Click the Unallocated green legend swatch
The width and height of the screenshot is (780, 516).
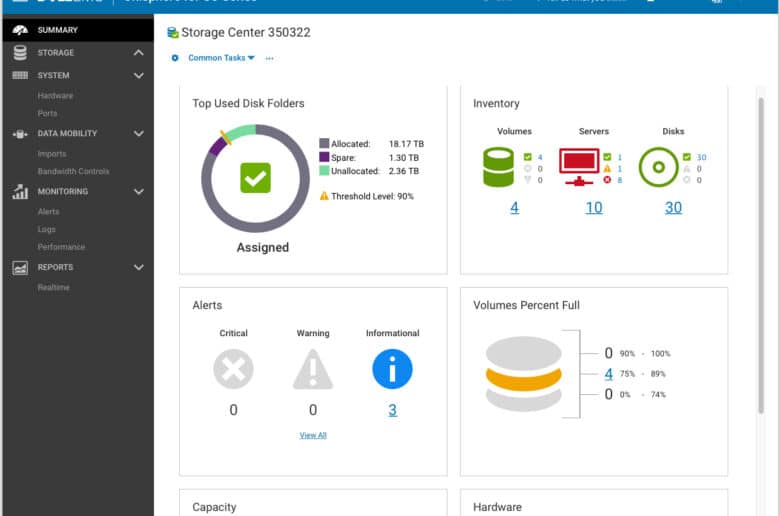(x=324, y=171)
